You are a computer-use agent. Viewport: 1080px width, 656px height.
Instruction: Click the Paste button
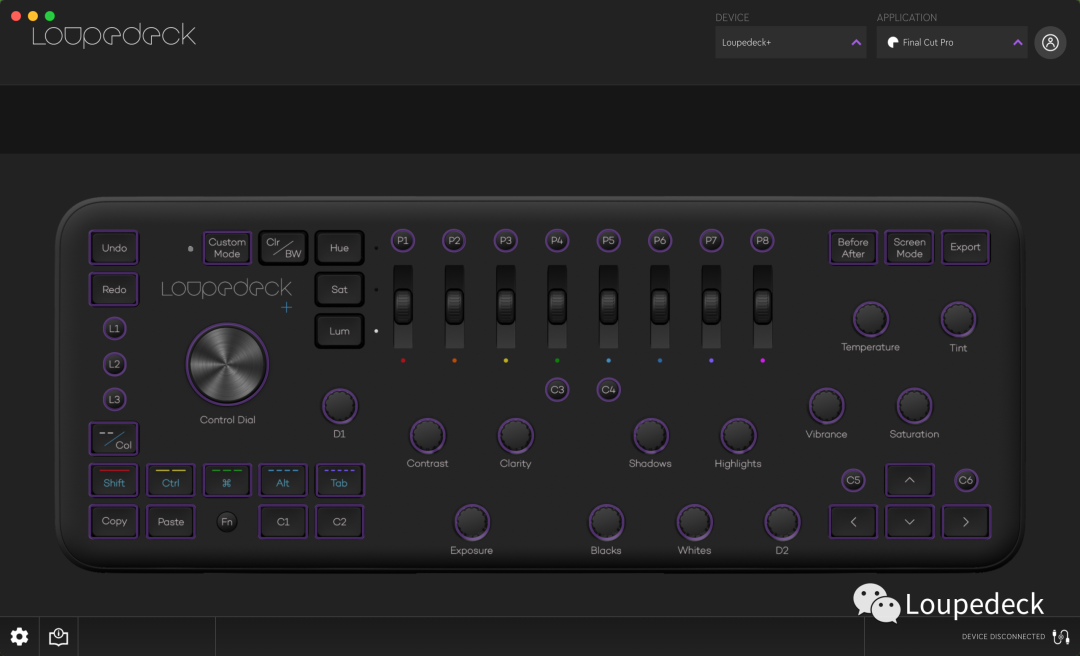click(x=170, y=522)
